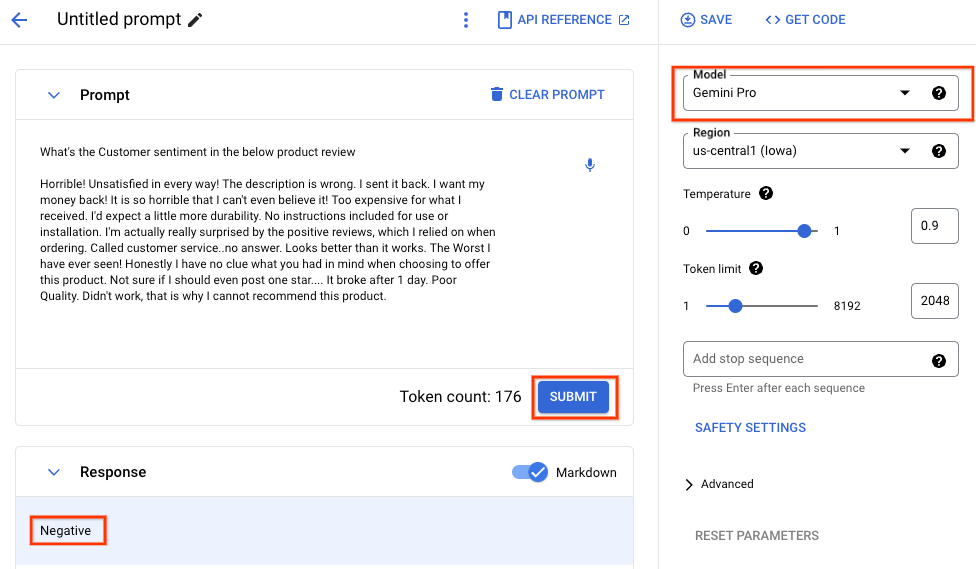Open the API Reference link
The width and height of the screenshot is (976, 569).
(564, 20)
